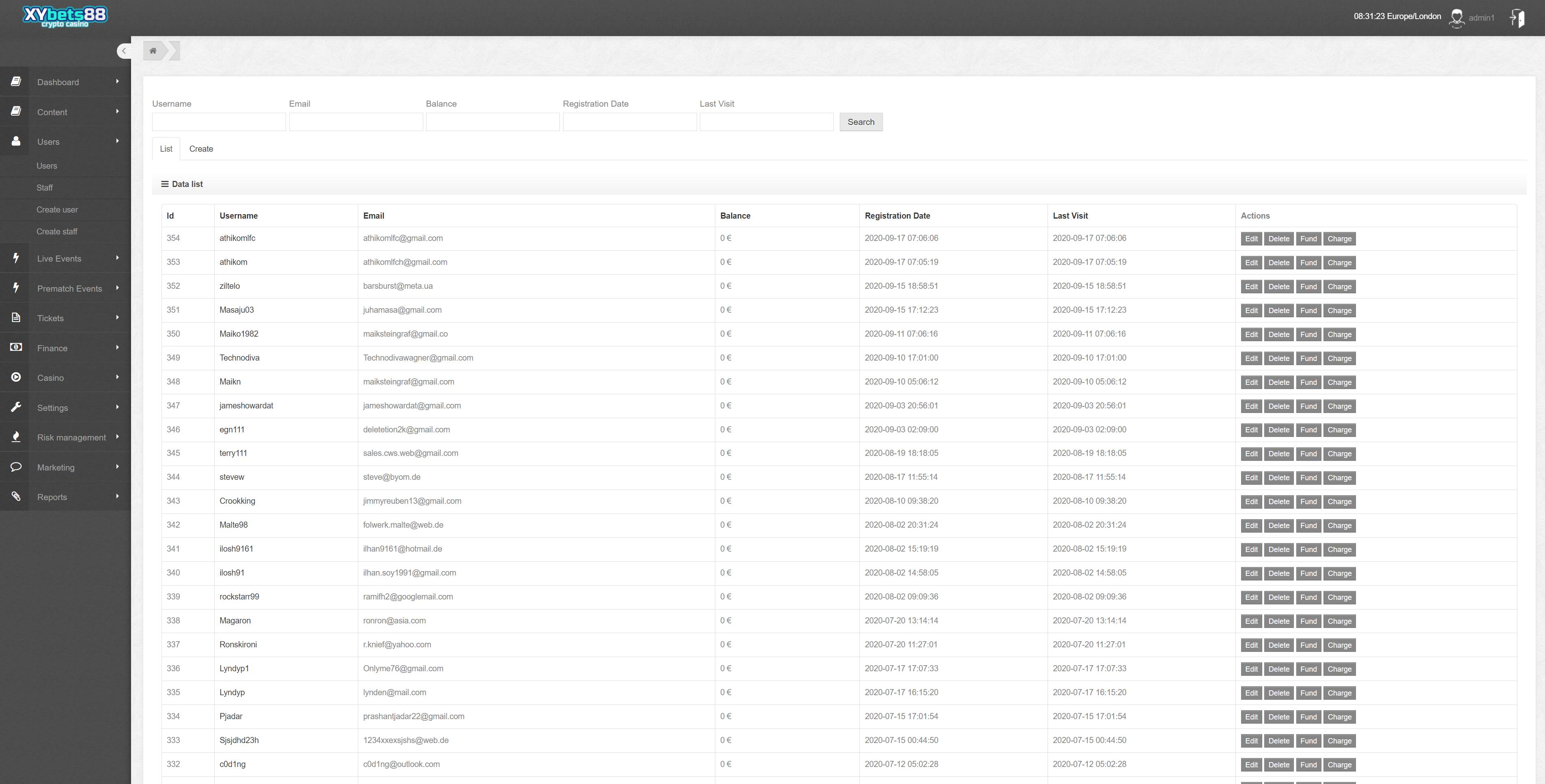
Task: Click the Casino sidebar icon
Action: pyautogui.click(x=16, y=377)
